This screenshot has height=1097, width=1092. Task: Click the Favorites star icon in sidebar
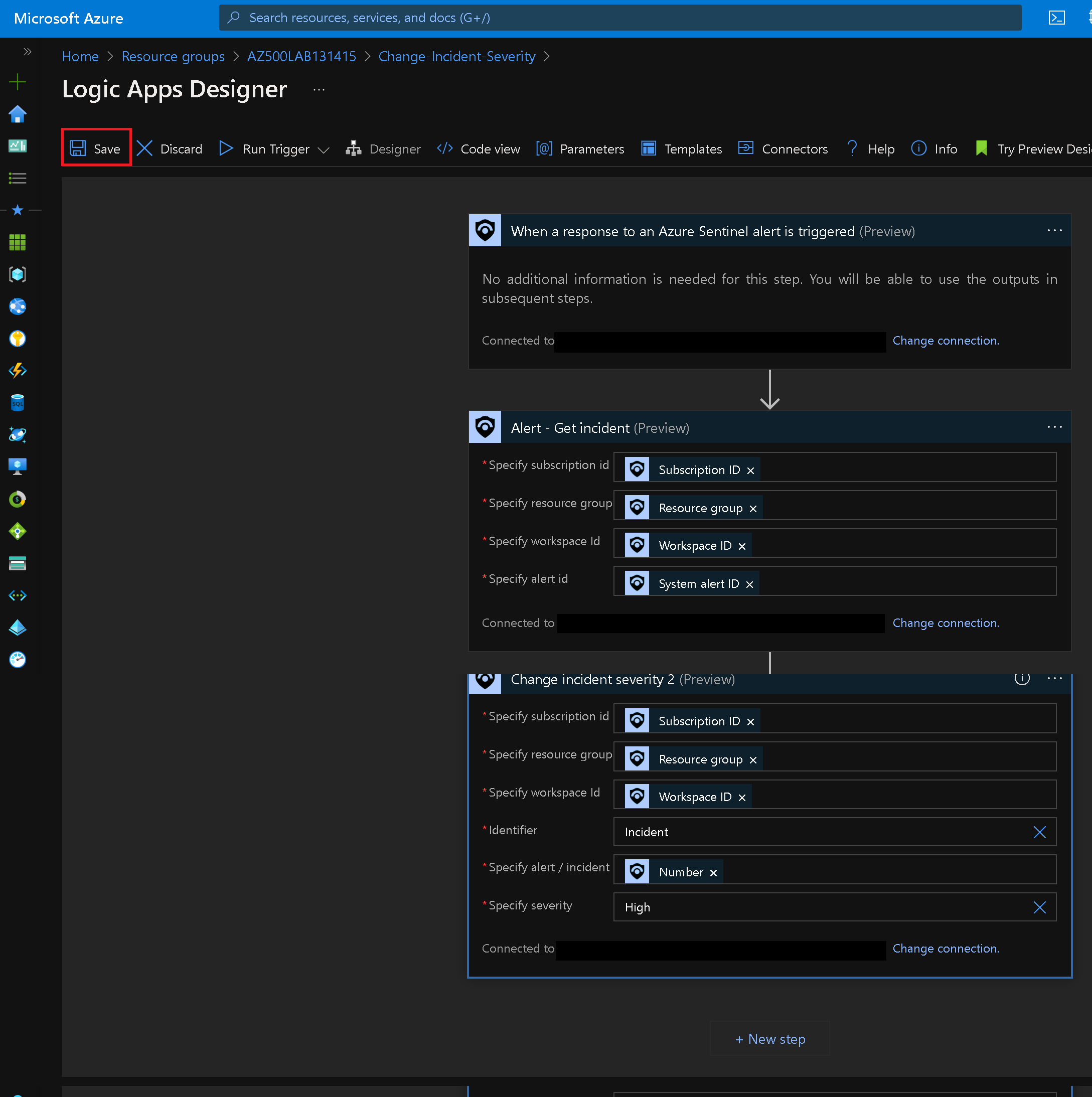coord(18,210)
